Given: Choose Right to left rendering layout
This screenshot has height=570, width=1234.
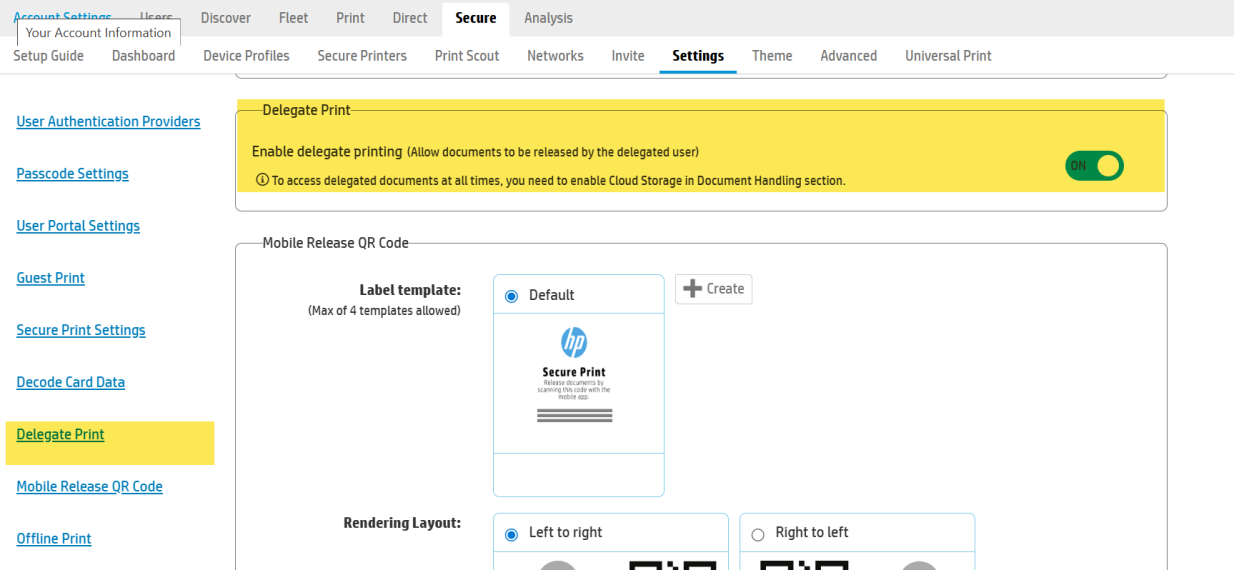Looking at the screenshot, I should 758,533.
